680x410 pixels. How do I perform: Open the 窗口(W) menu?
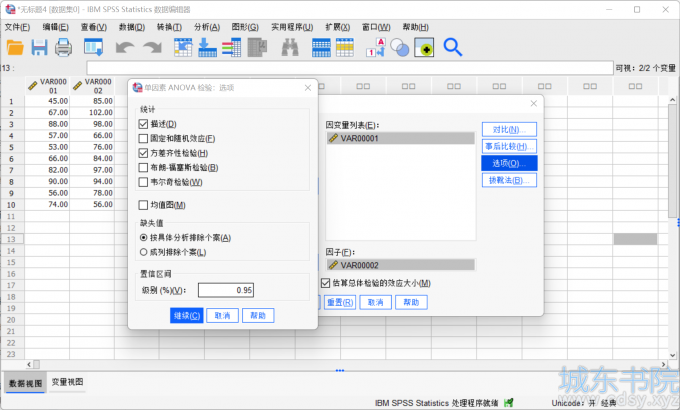pyautogui.click(x=376, y=27)
